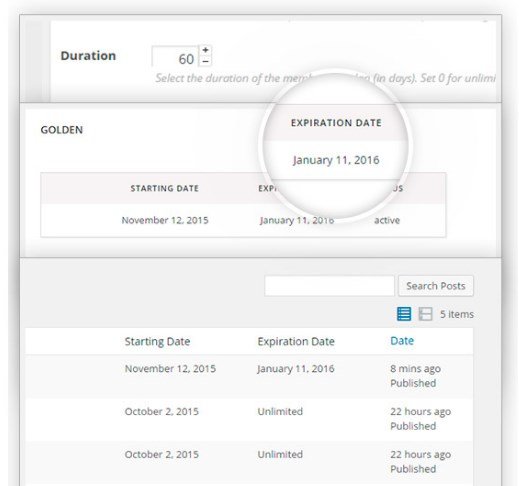Select second October 2, 2015 row
The image size is (519, 486).
pyautogui.click(x=249, y=462)
